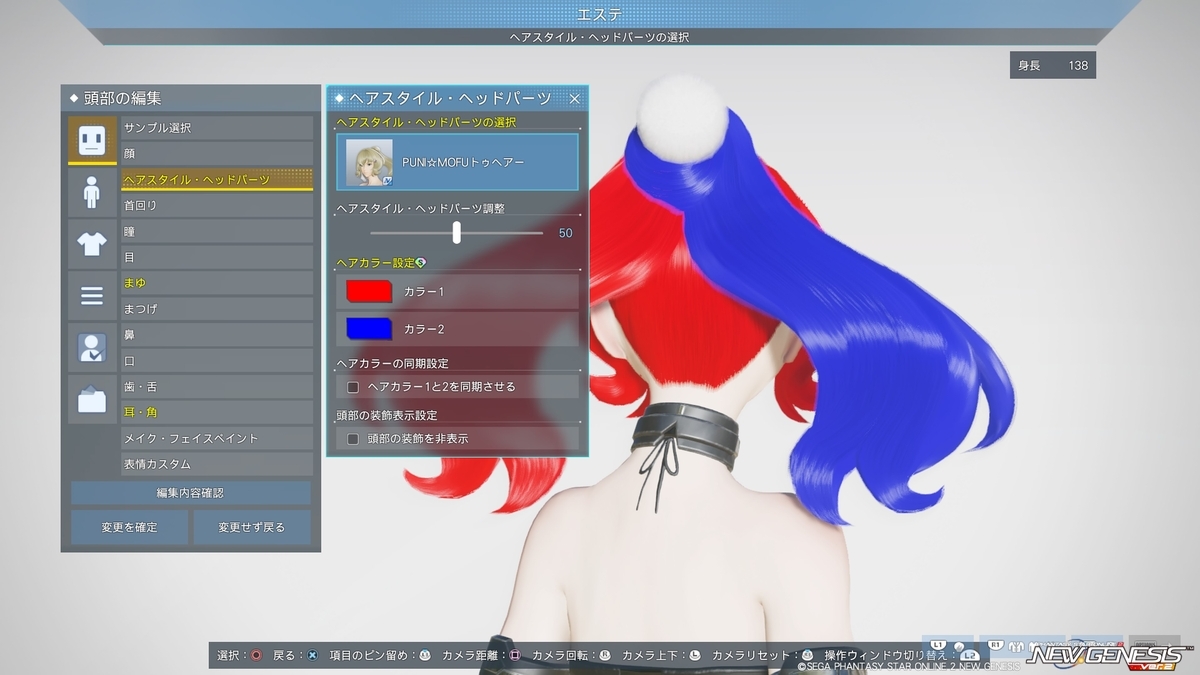
Task: Click the PUNI☆MOFU hairstyle thumbnail image
Action: pos(369,162)
